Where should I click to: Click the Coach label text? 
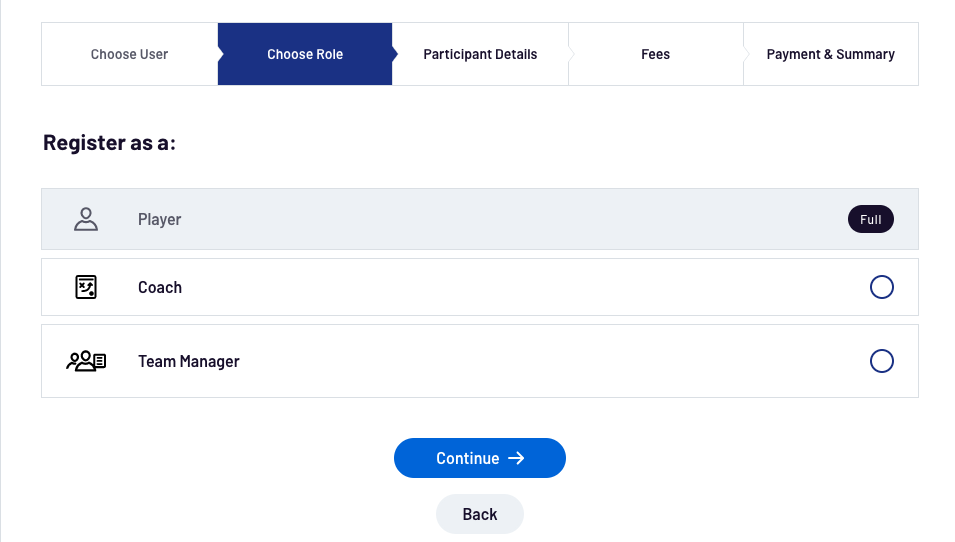click(160, 287)
